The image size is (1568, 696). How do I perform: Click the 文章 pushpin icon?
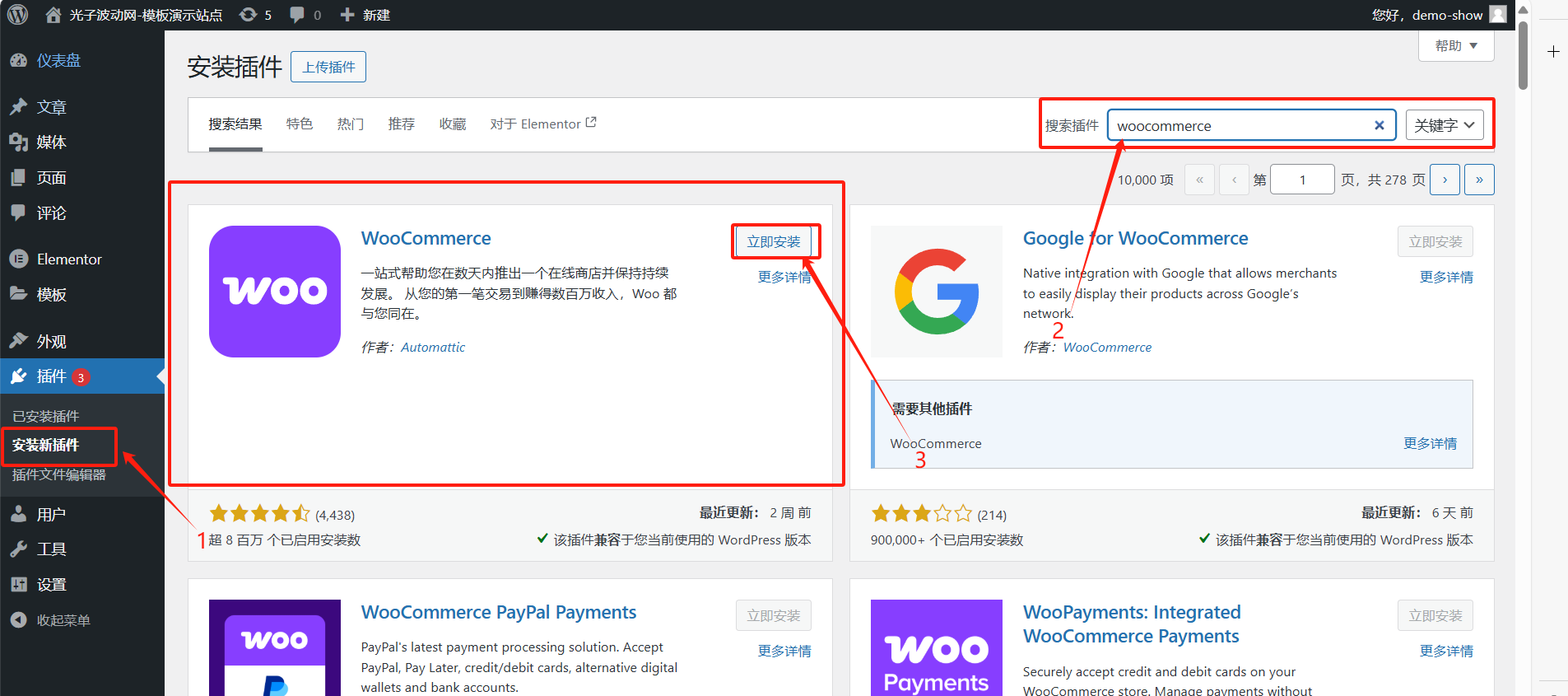coord(19,107)
